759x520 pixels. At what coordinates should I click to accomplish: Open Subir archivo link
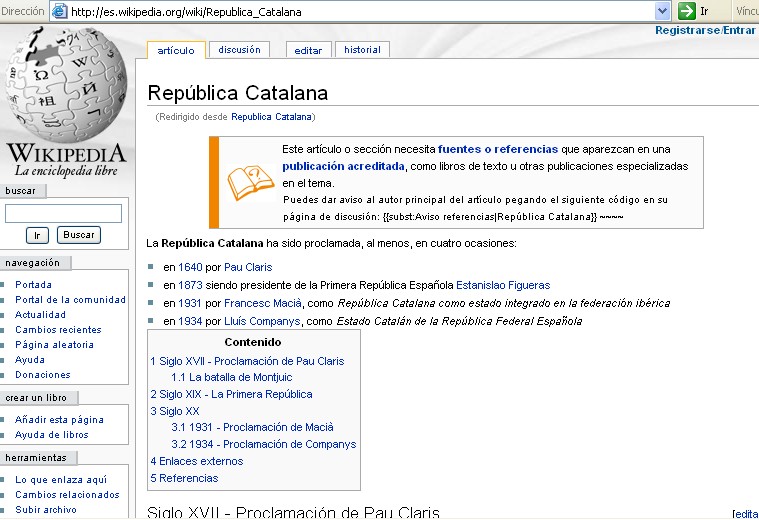click(46, 510)
